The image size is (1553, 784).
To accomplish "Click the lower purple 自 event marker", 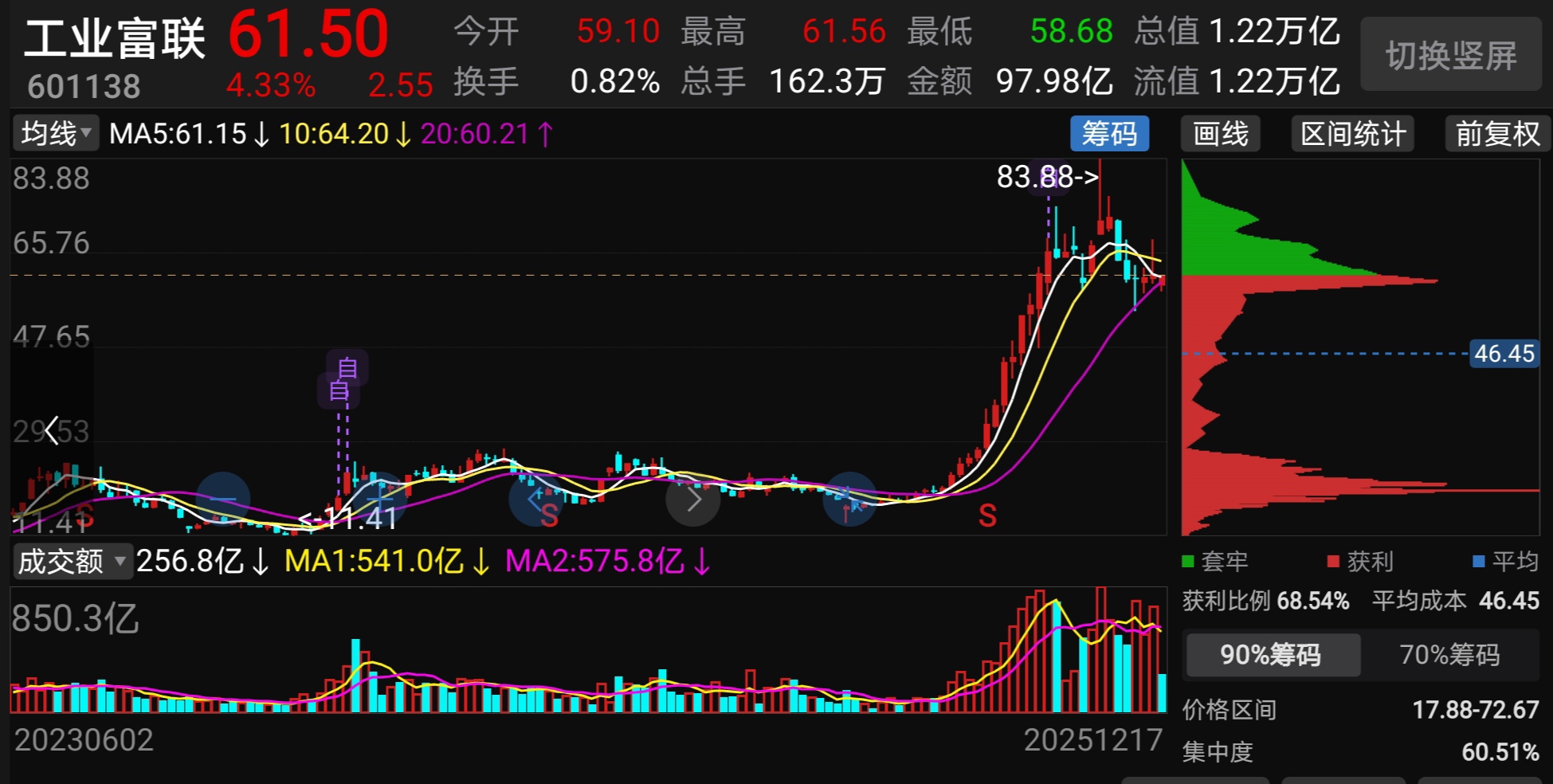I will [339, 390].
